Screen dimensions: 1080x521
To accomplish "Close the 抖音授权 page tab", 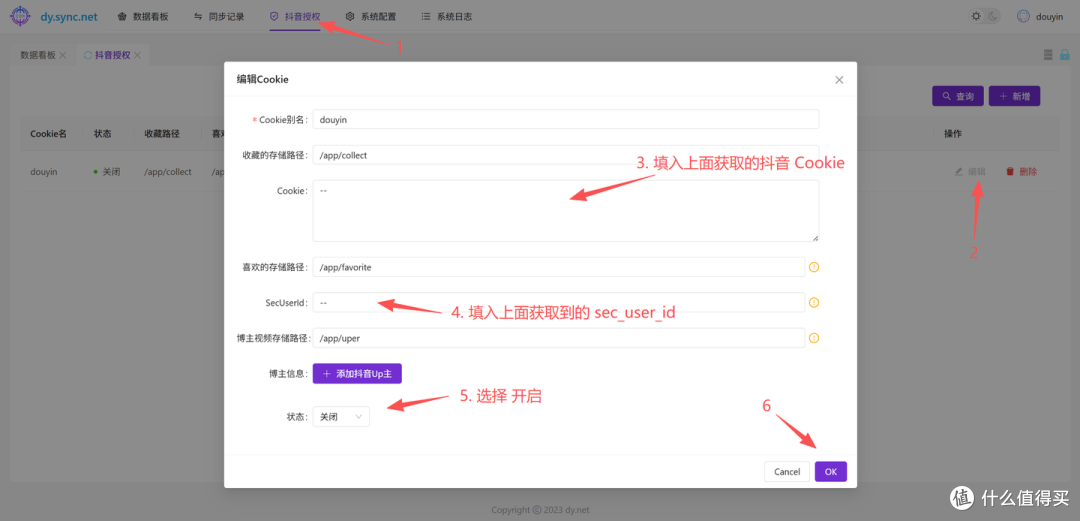I will point(137,55).
